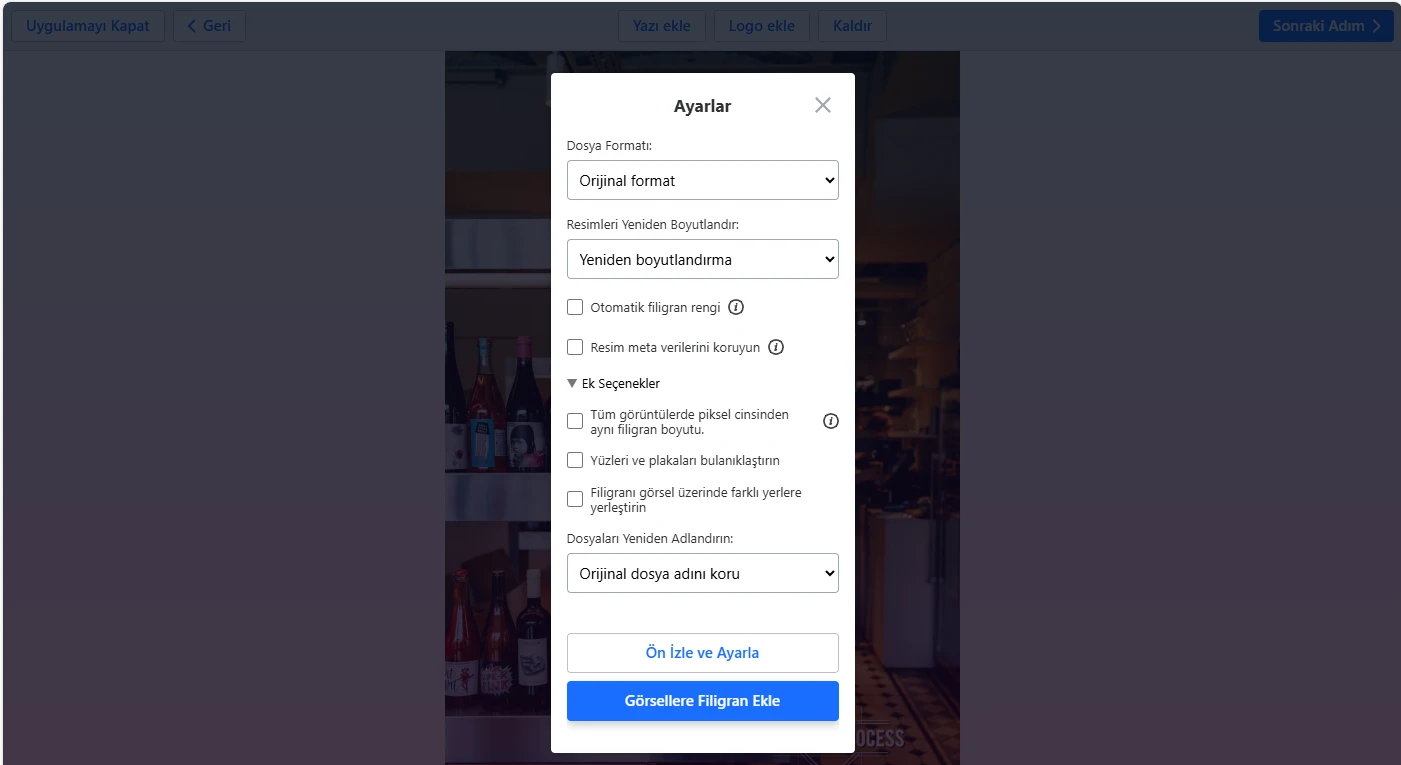Click info icon beside Resim meta verilerini koruyun
1401x765 pixels.
point(776,347)
